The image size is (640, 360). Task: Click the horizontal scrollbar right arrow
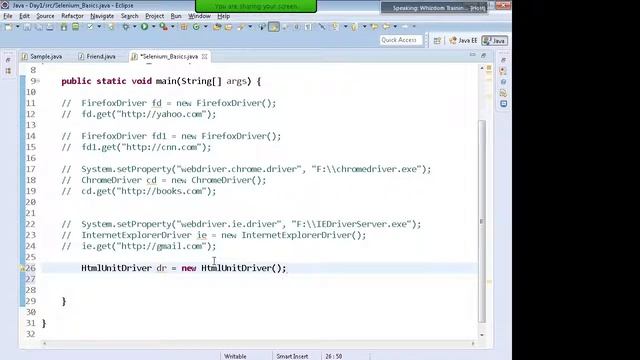pos(473,344)
